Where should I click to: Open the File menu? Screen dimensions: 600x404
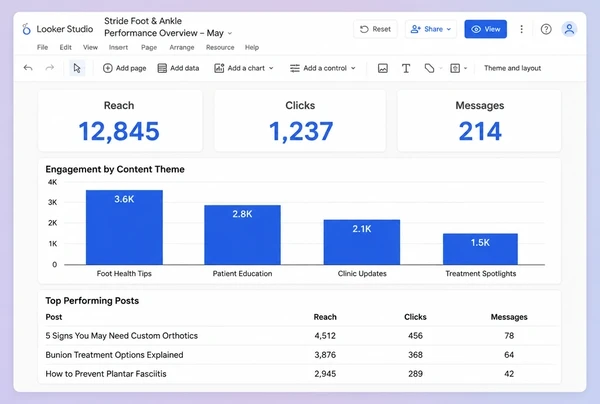click(x=42, y=47)
